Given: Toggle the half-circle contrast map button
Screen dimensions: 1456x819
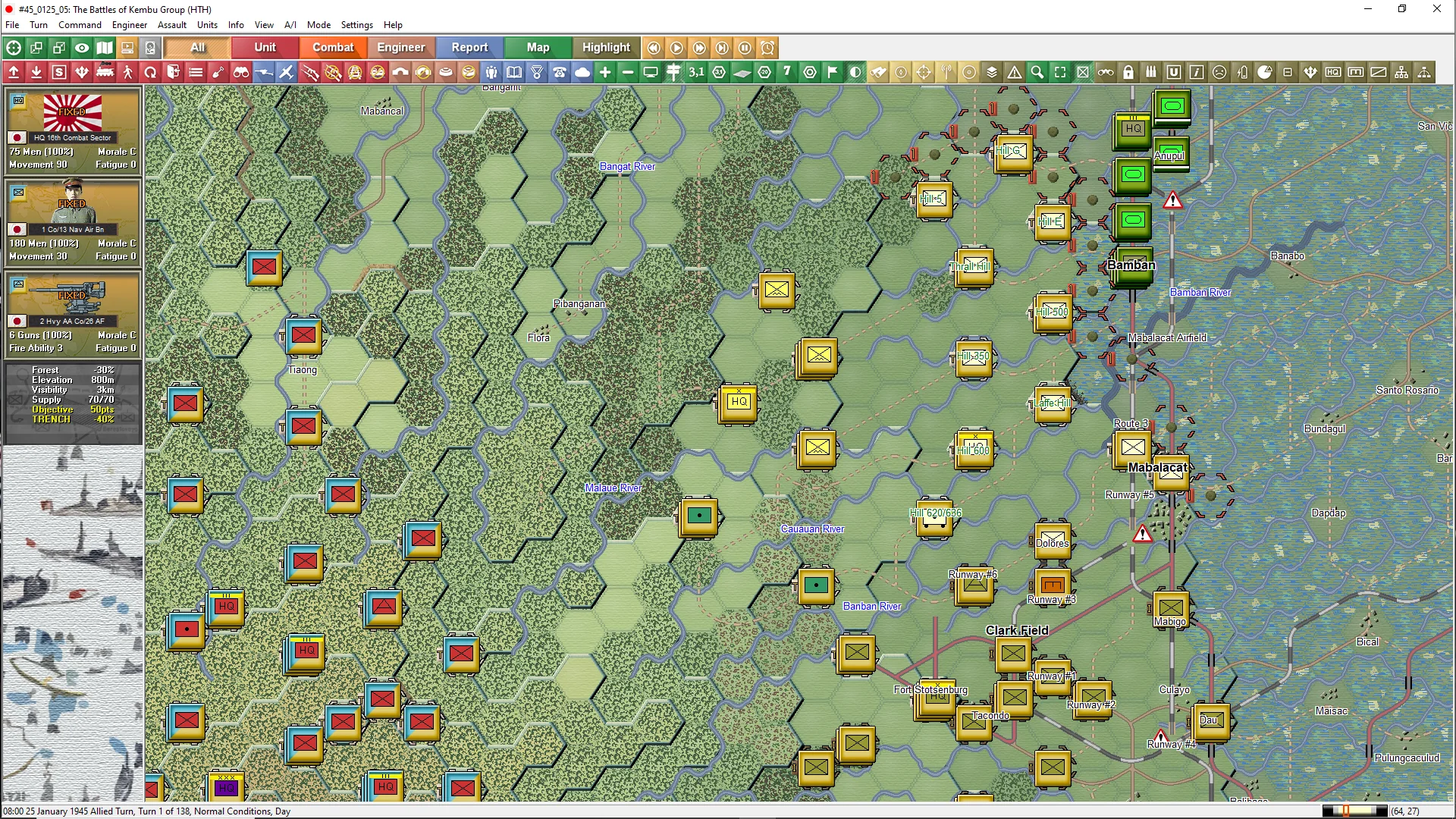Looking at the screenshot, I should 855,73.
